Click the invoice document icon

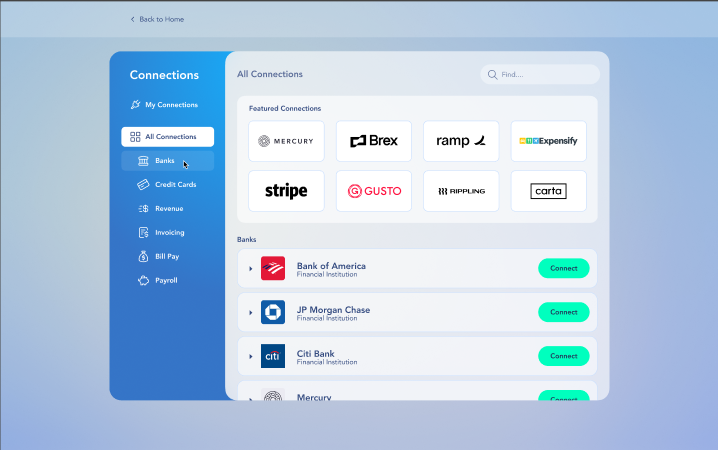[x=143, y=233]
